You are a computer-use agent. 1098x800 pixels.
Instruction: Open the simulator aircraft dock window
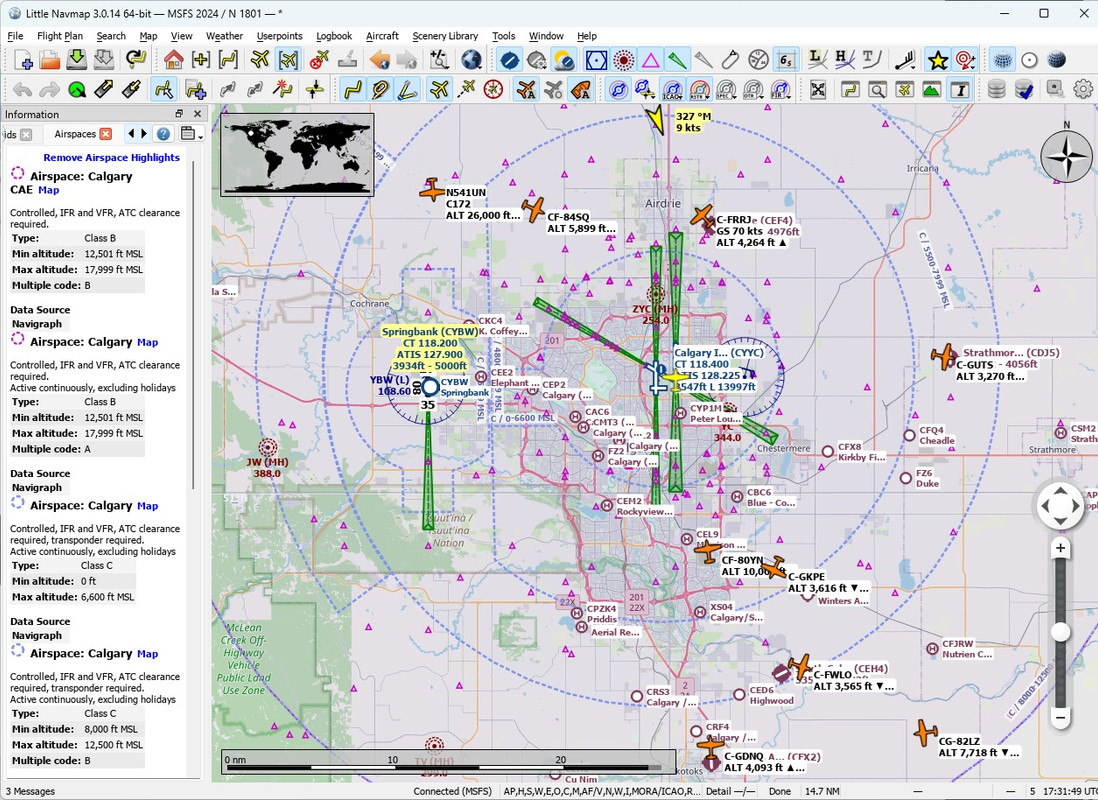point(905,90)
